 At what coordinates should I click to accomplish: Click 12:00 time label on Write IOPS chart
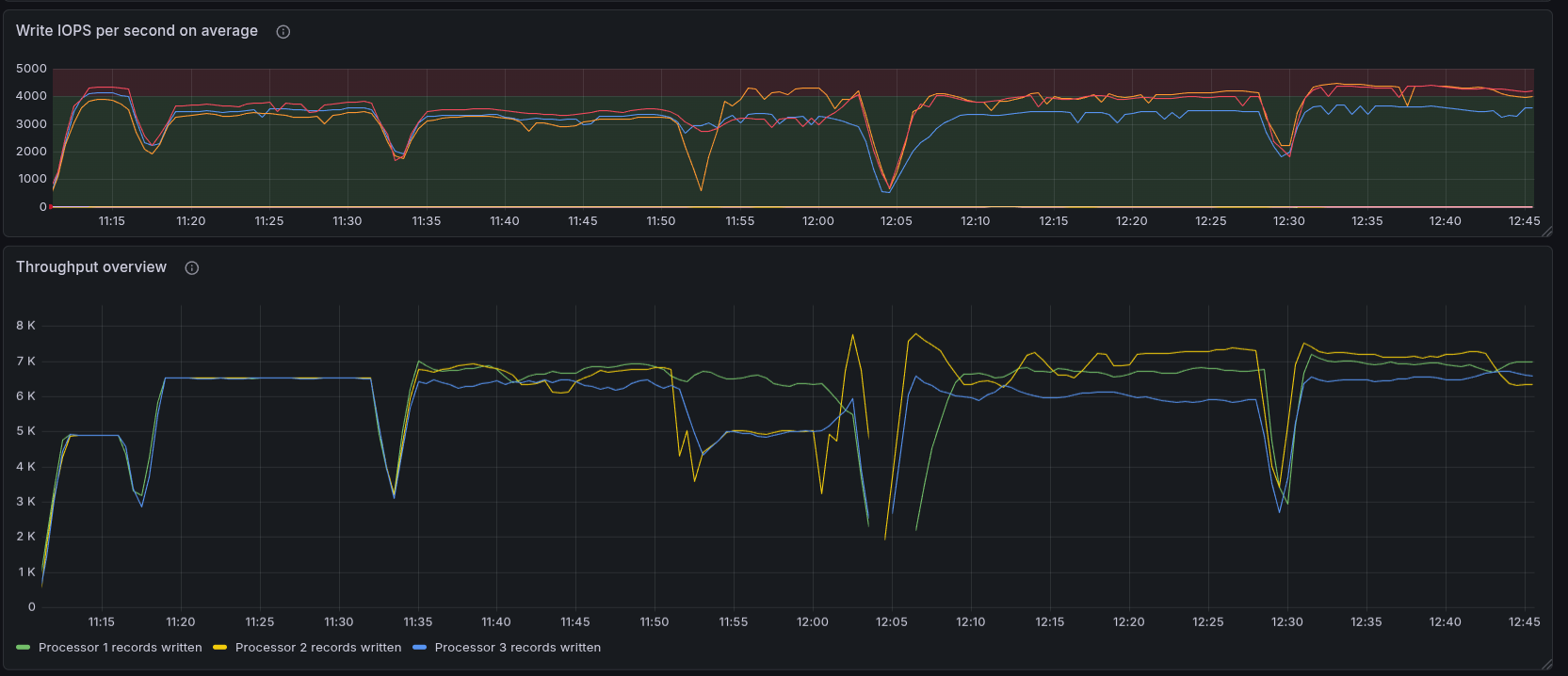[817, 221]
